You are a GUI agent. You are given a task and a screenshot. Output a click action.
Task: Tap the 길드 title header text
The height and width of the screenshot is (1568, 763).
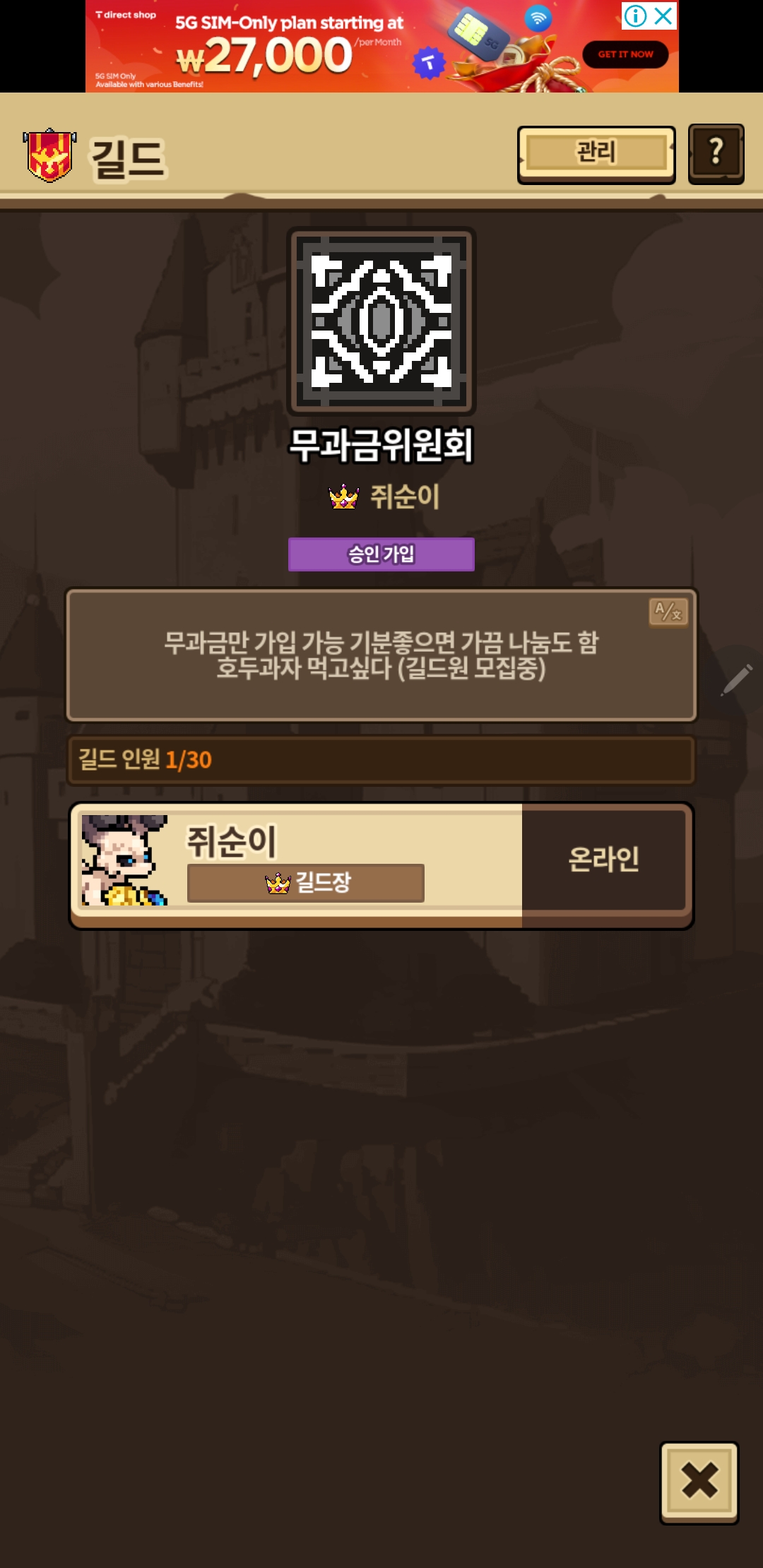click(128, 158)
